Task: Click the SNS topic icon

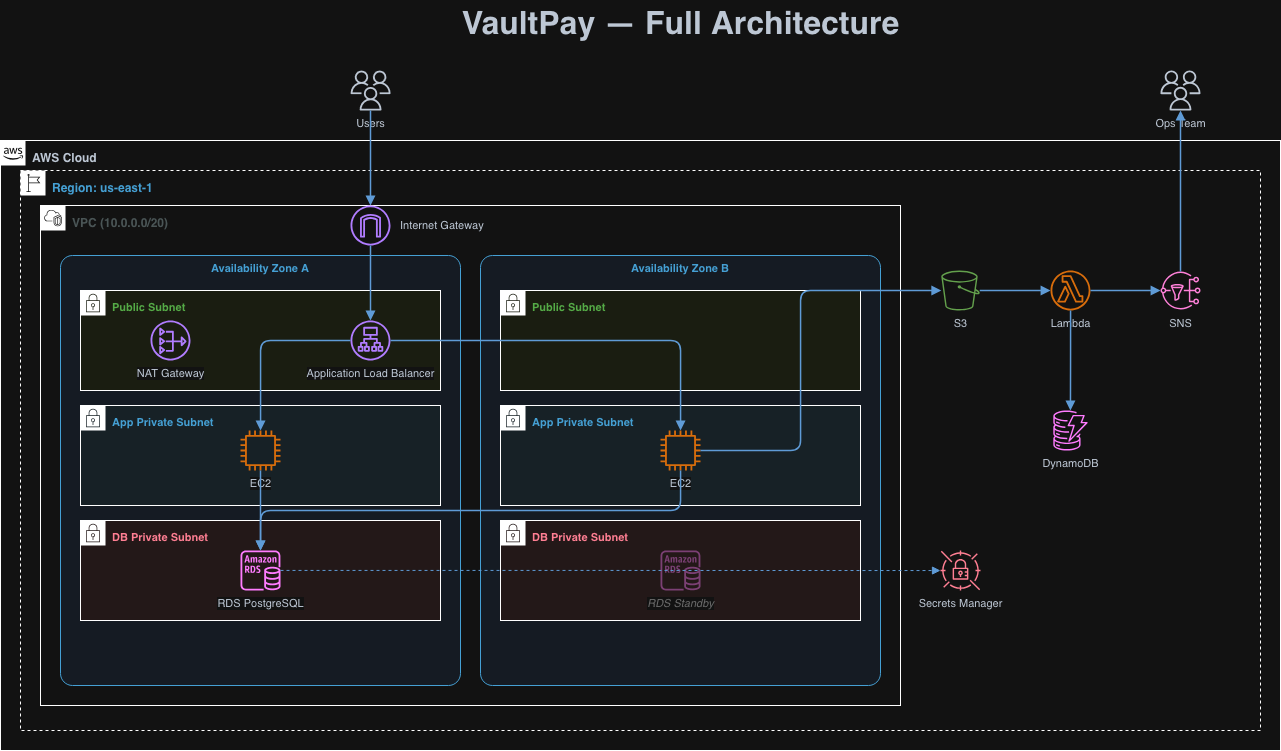Action: [x=1180, y=291]
